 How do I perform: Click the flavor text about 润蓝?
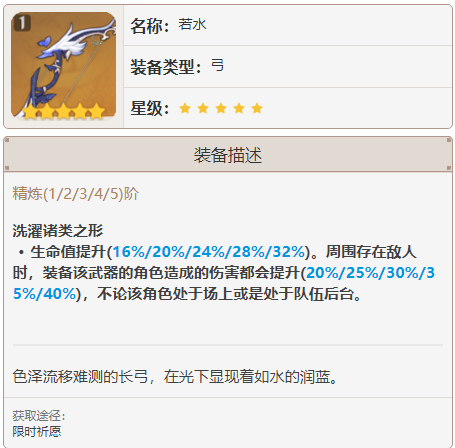point(175,377)
